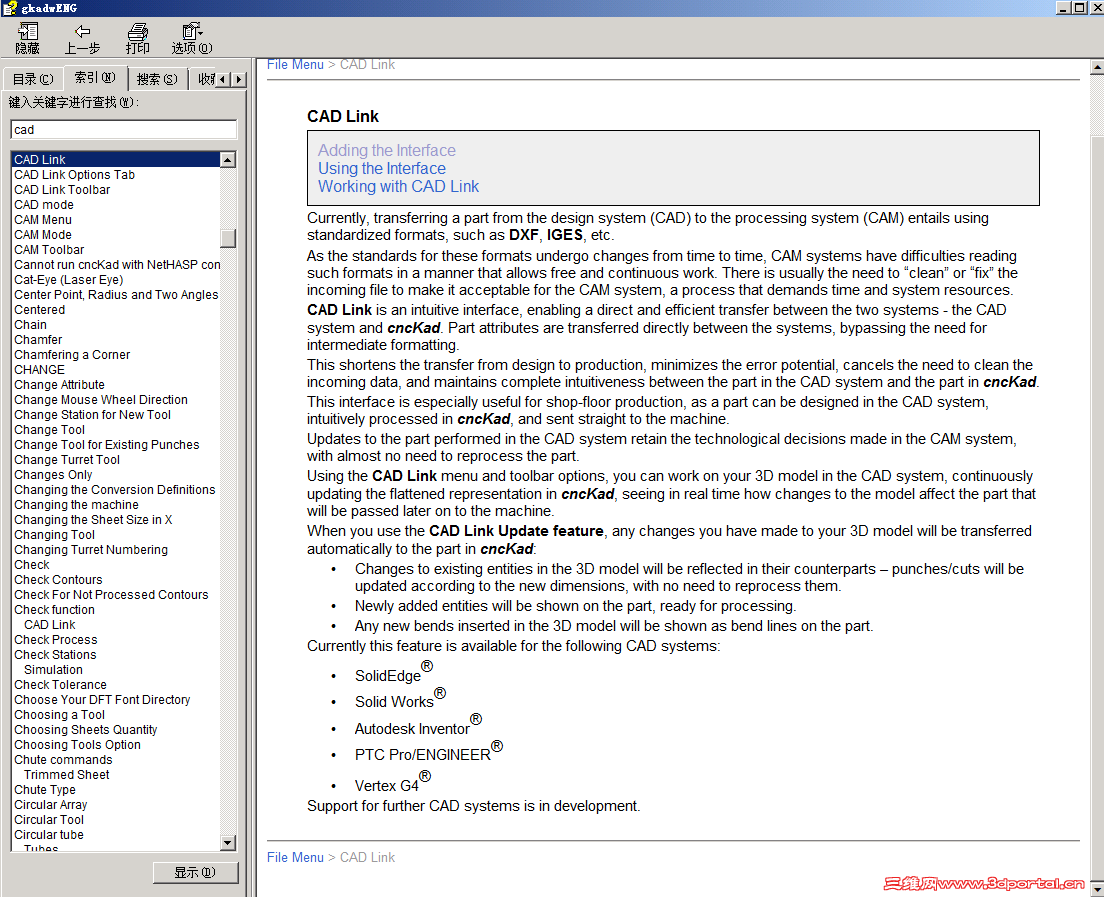Image resolution: width=1104 pixels, height=897 pixels.
Task: Select 'Check Process' index entry
Action: tap(56, 639)
